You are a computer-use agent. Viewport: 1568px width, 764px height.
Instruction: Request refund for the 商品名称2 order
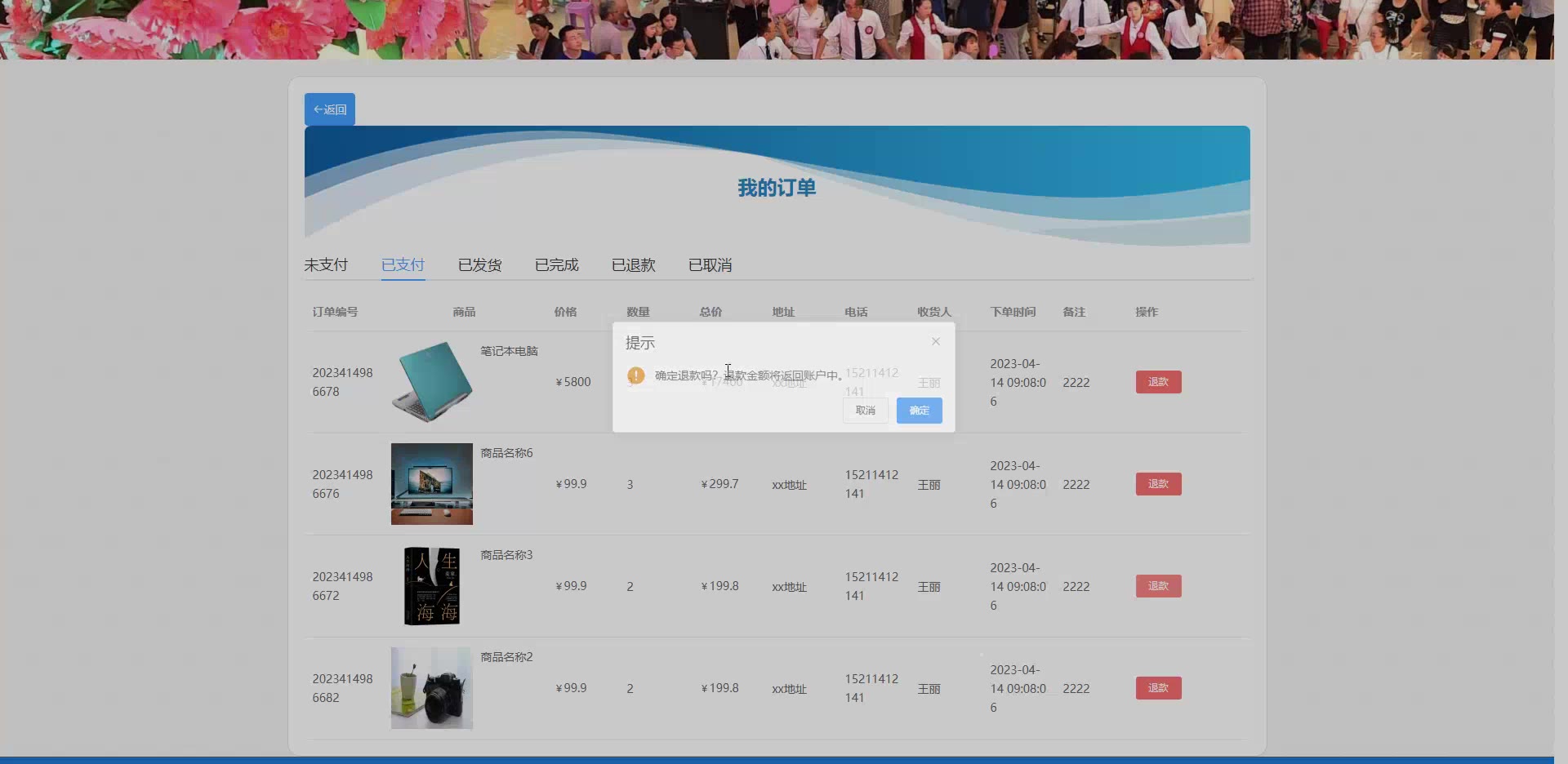tap(1158, 688)
